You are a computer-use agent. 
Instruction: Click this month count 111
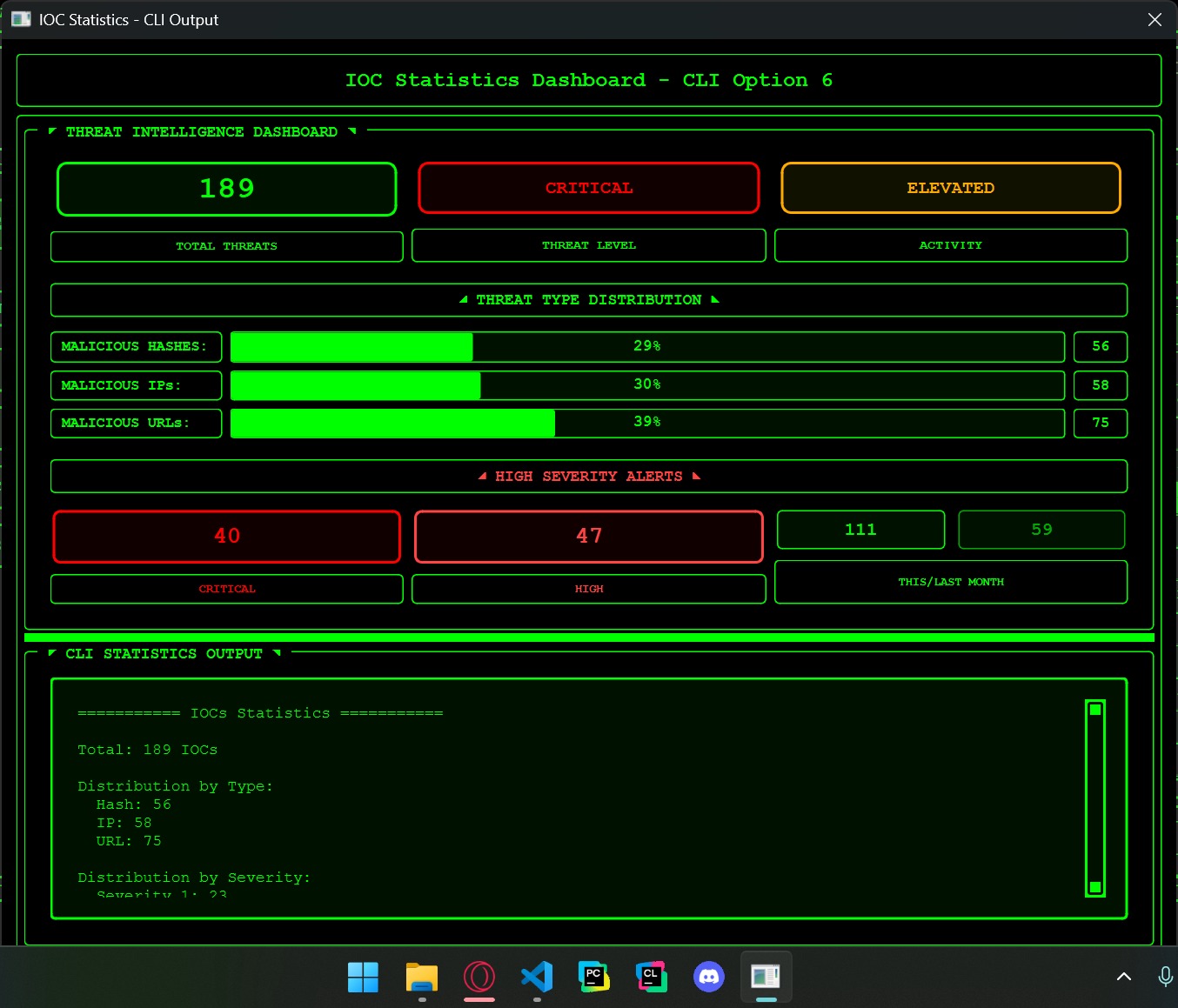(x=860, y=530)
